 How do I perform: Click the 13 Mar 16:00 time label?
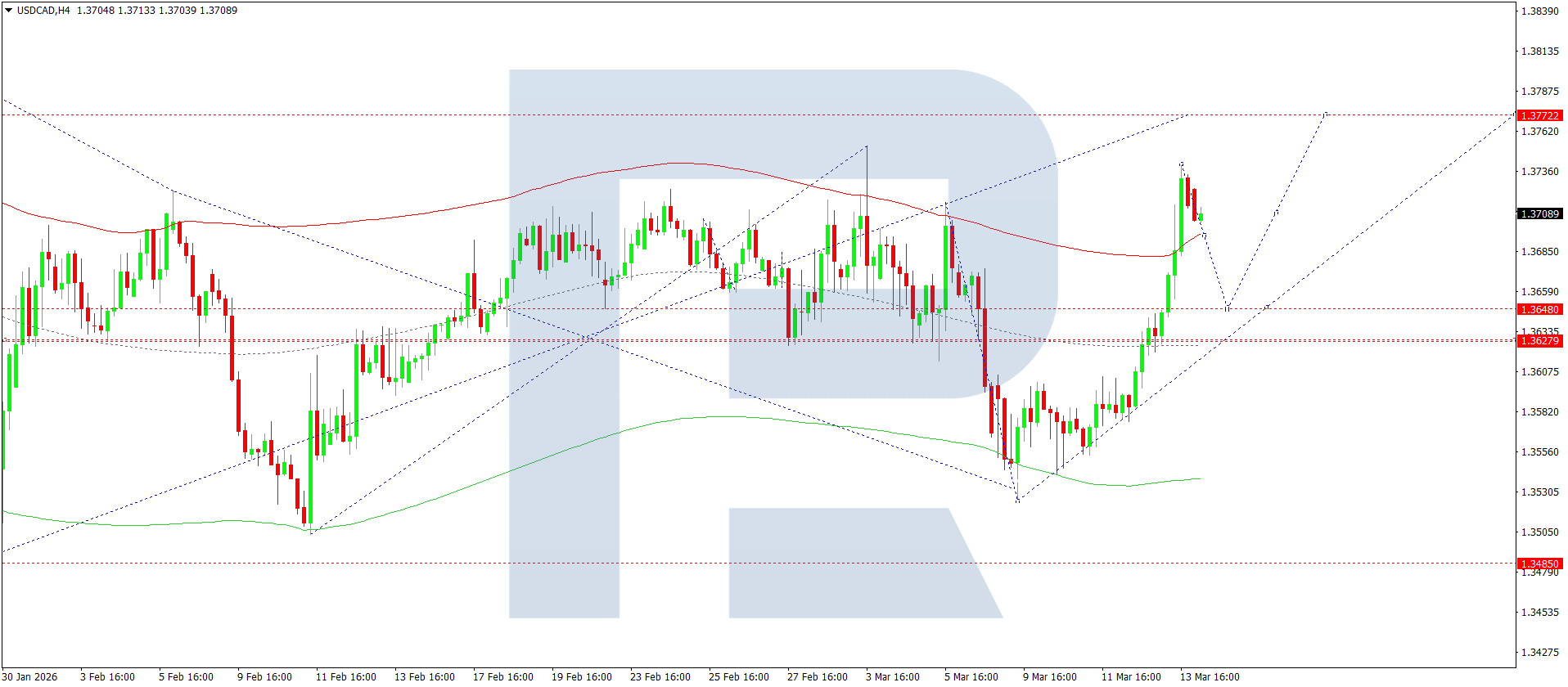(x=1209, y=676)
